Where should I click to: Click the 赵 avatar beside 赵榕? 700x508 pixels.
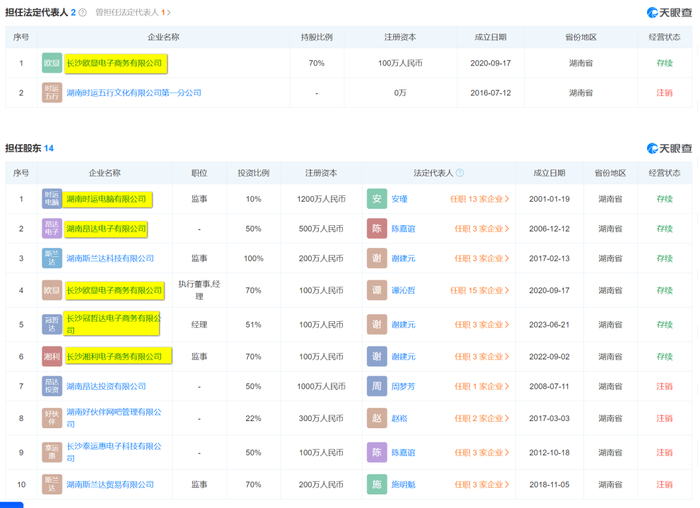click(x=376, y=418)
